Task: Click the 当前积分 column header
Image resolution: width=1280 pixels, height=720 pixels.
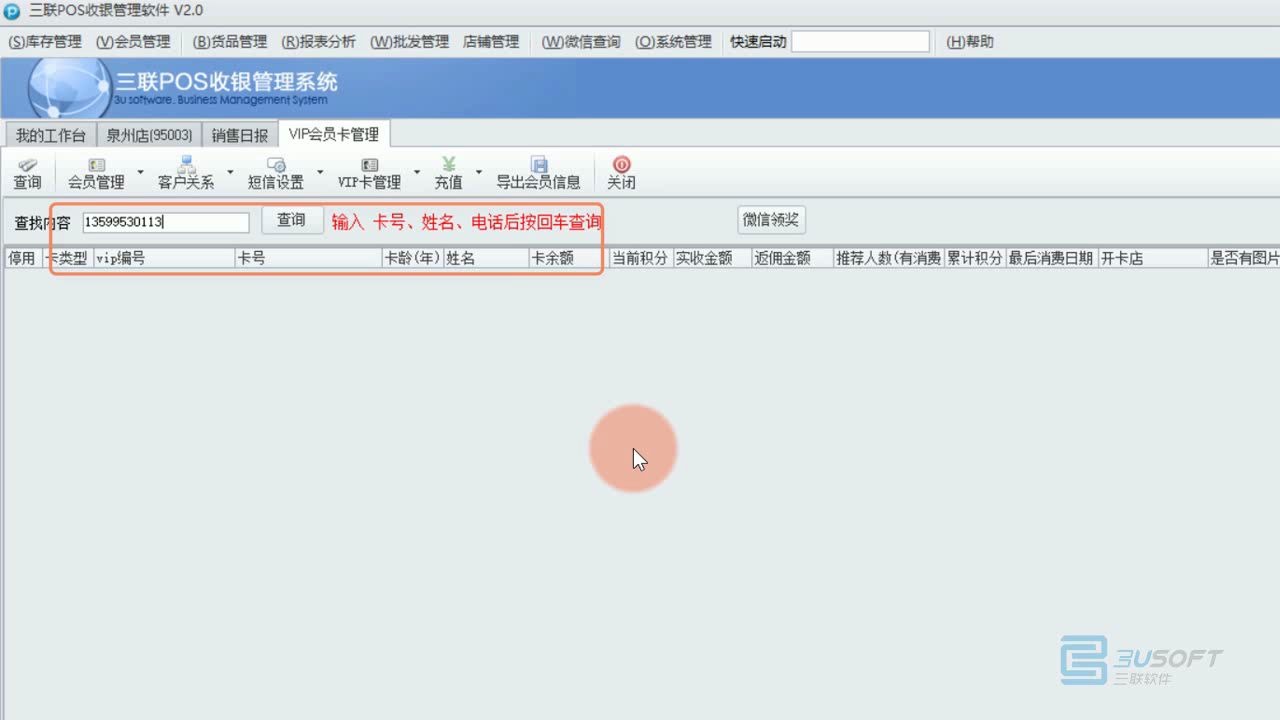Action: [641, 258]
